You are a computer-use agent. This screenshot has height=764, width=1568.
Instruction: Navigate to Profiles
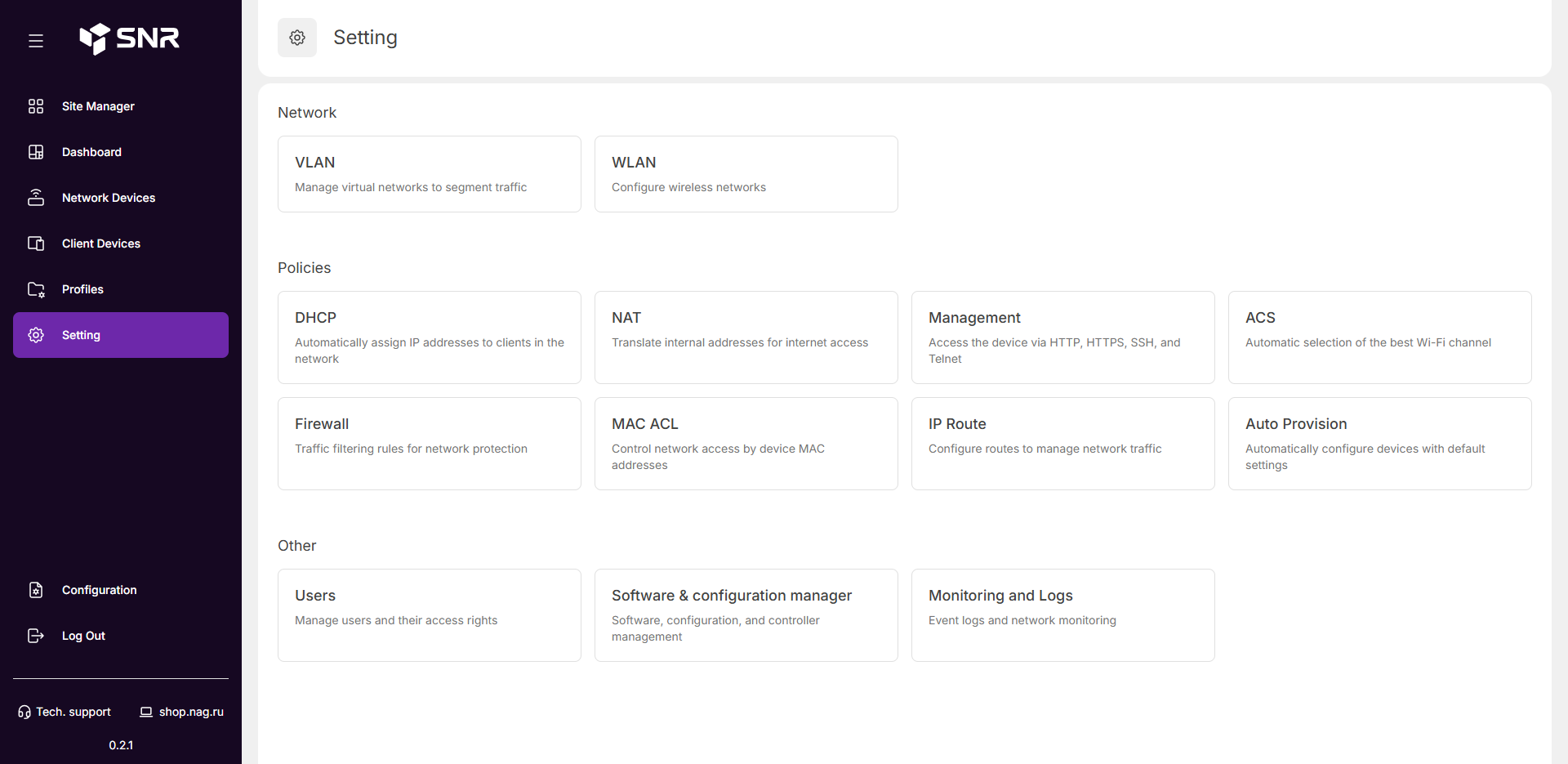(x=121, y=289)
